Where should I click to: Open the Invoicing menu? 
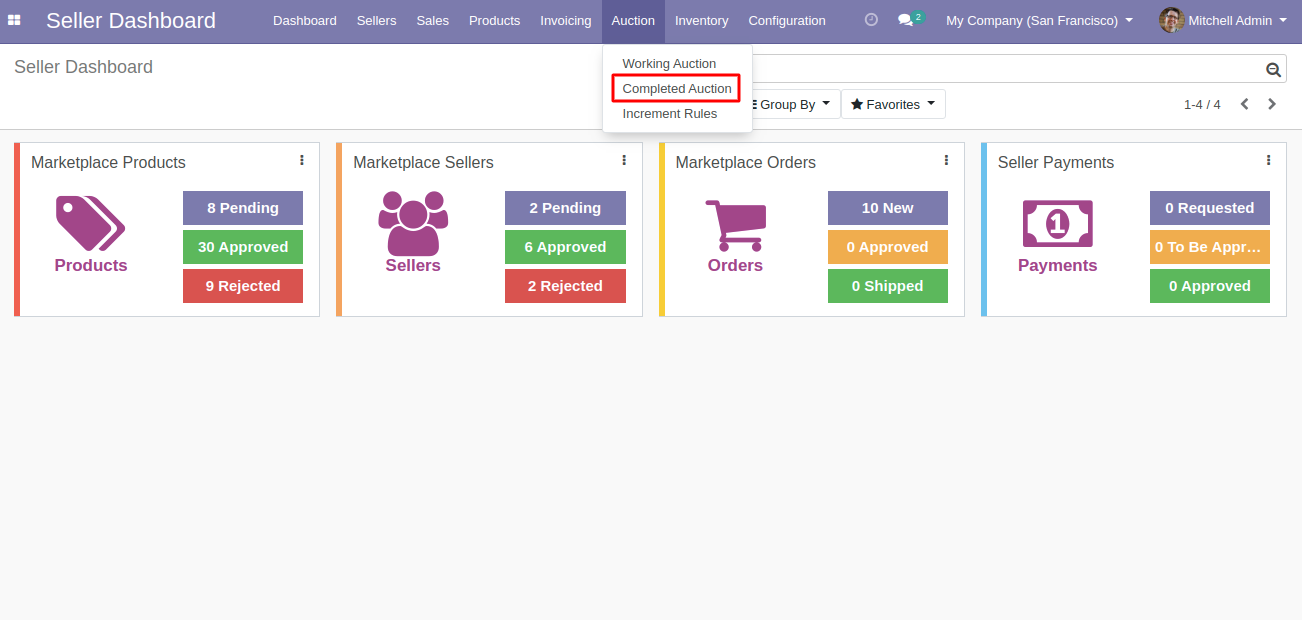click(566, 20)
